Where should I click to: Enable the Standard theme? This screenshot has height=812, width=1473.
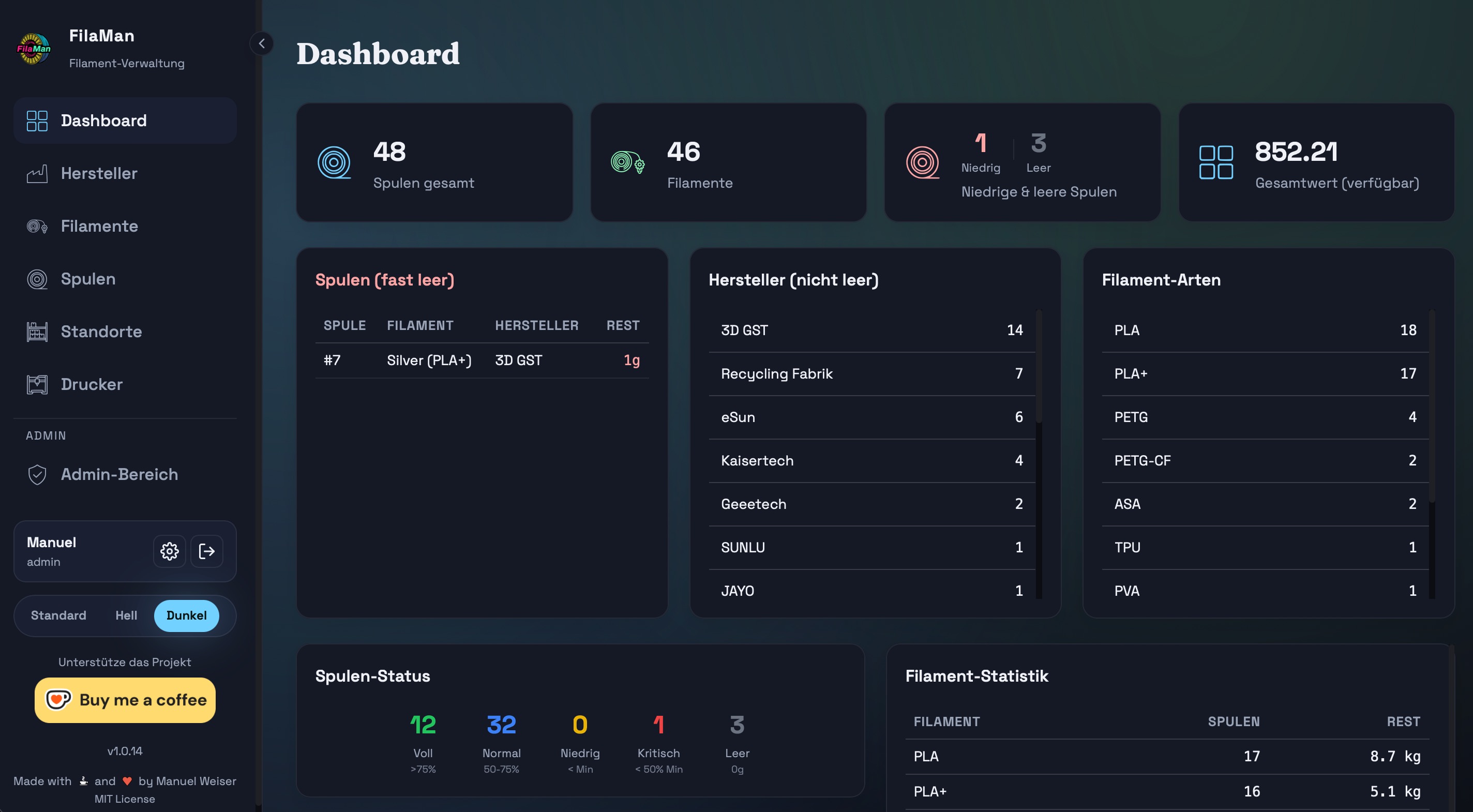[x=58, y=616]
